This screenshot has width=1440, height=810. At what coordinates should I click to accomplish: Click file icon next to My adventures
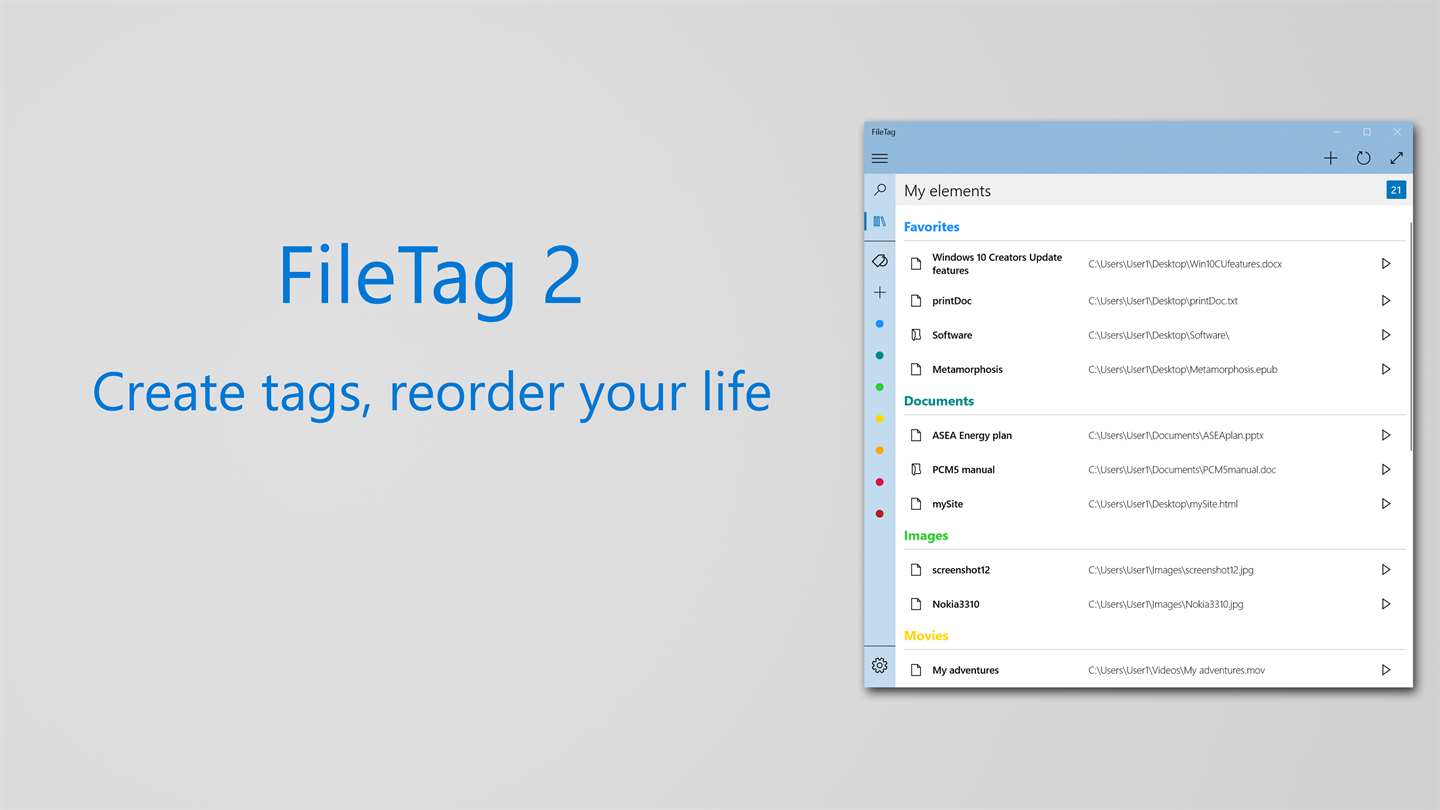click(916, 670)
